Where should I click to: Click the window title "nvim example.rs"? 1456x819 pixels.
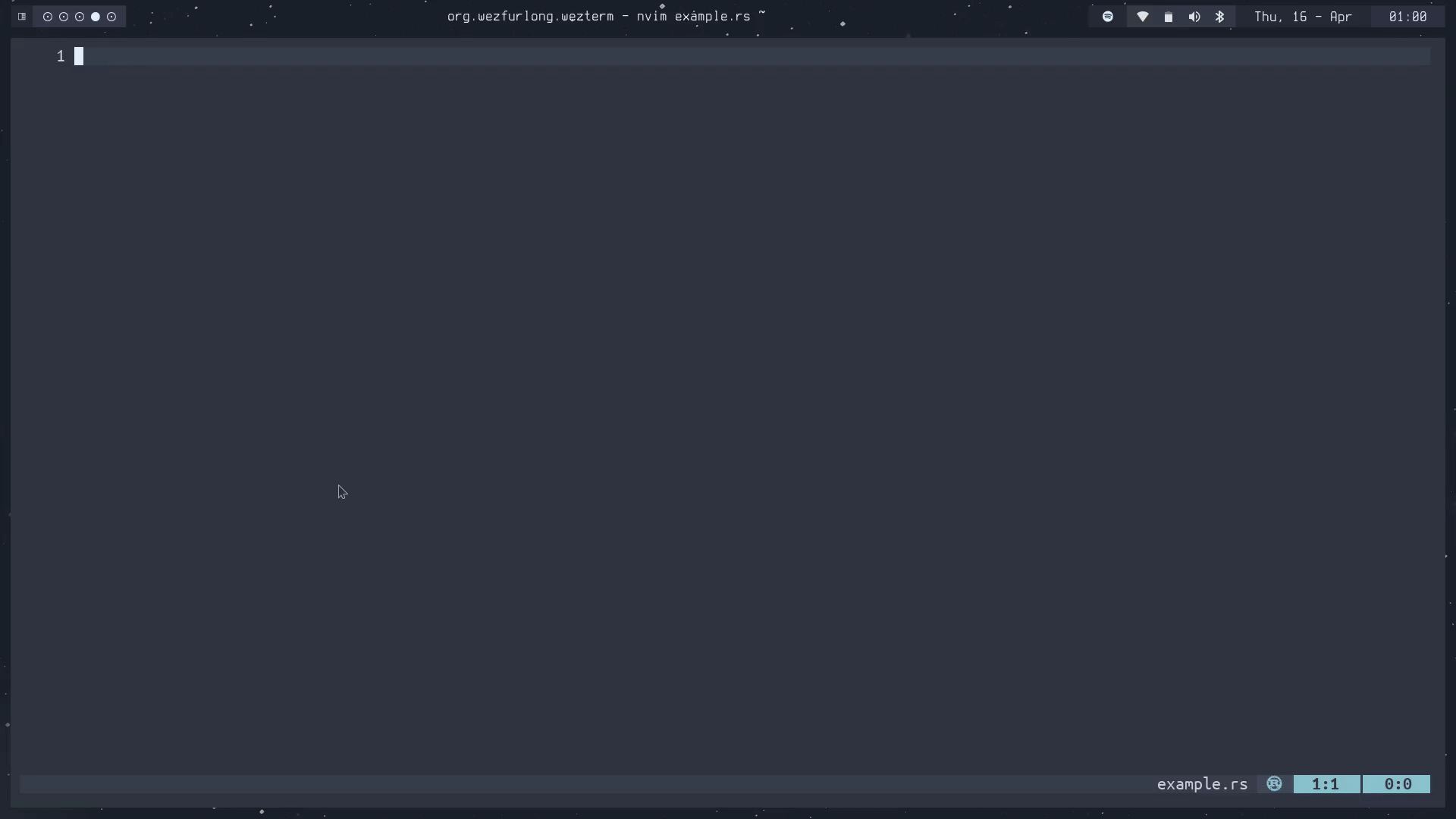pyautogui.click(x=693, y=17)
